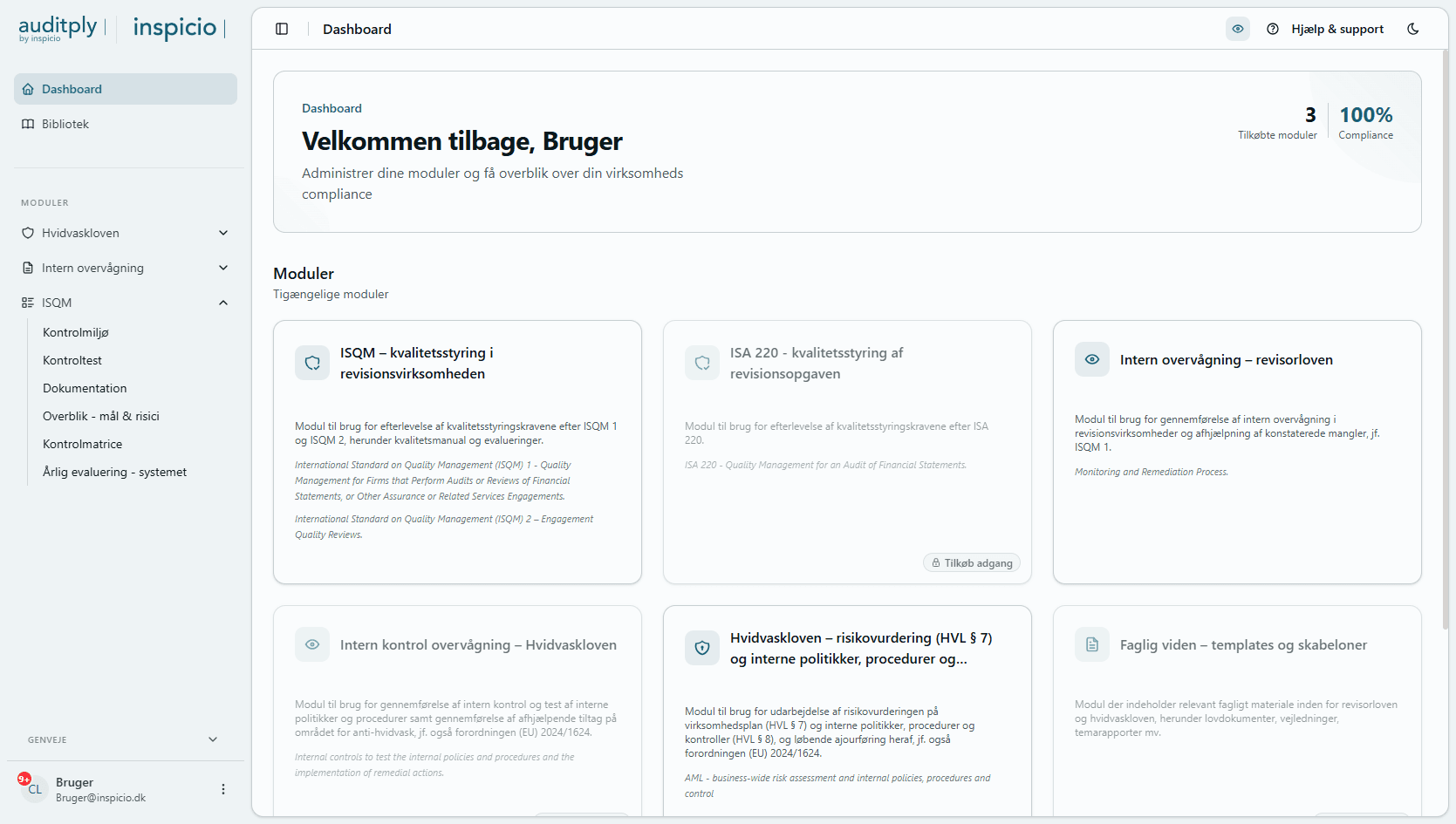
Task: Click the Velkommen tilbage, Bruger heading
Action: [x=462, y=141]
